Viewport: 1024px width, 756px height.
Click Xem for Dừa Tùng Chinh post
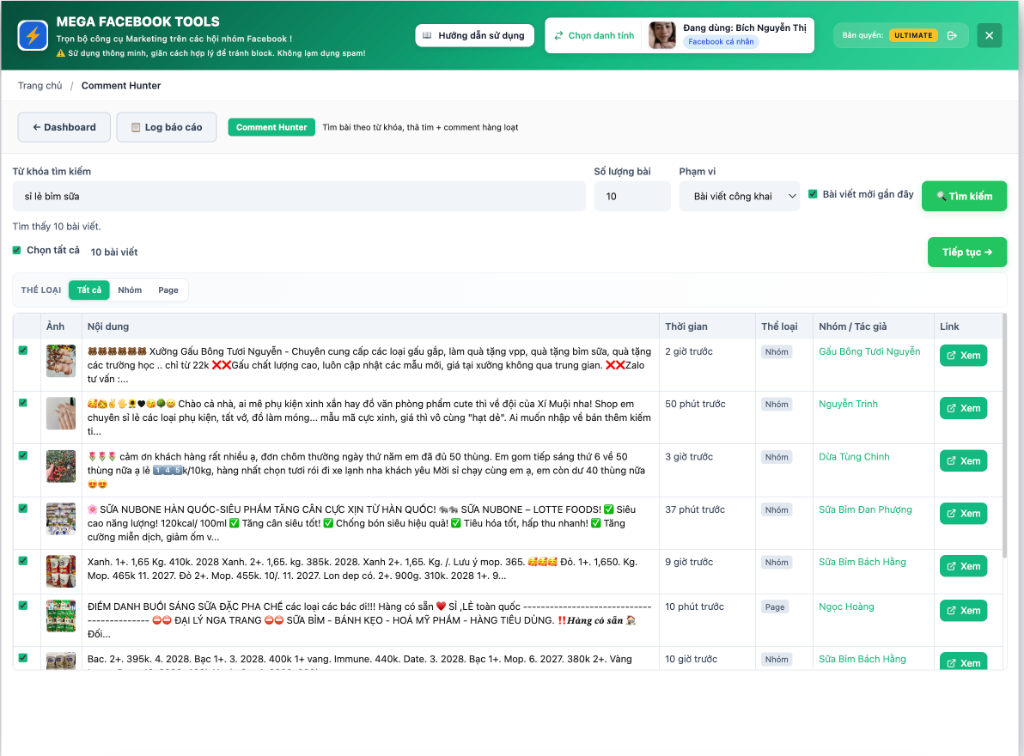point(963,461)
